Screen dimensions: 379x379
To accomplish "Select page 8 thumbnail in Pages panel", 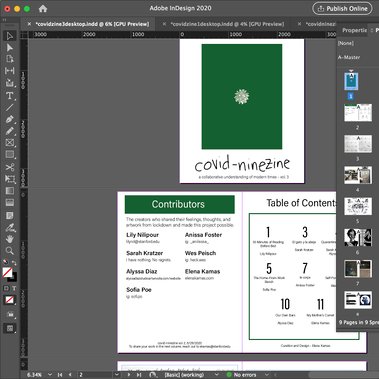I will coord(358,300).
